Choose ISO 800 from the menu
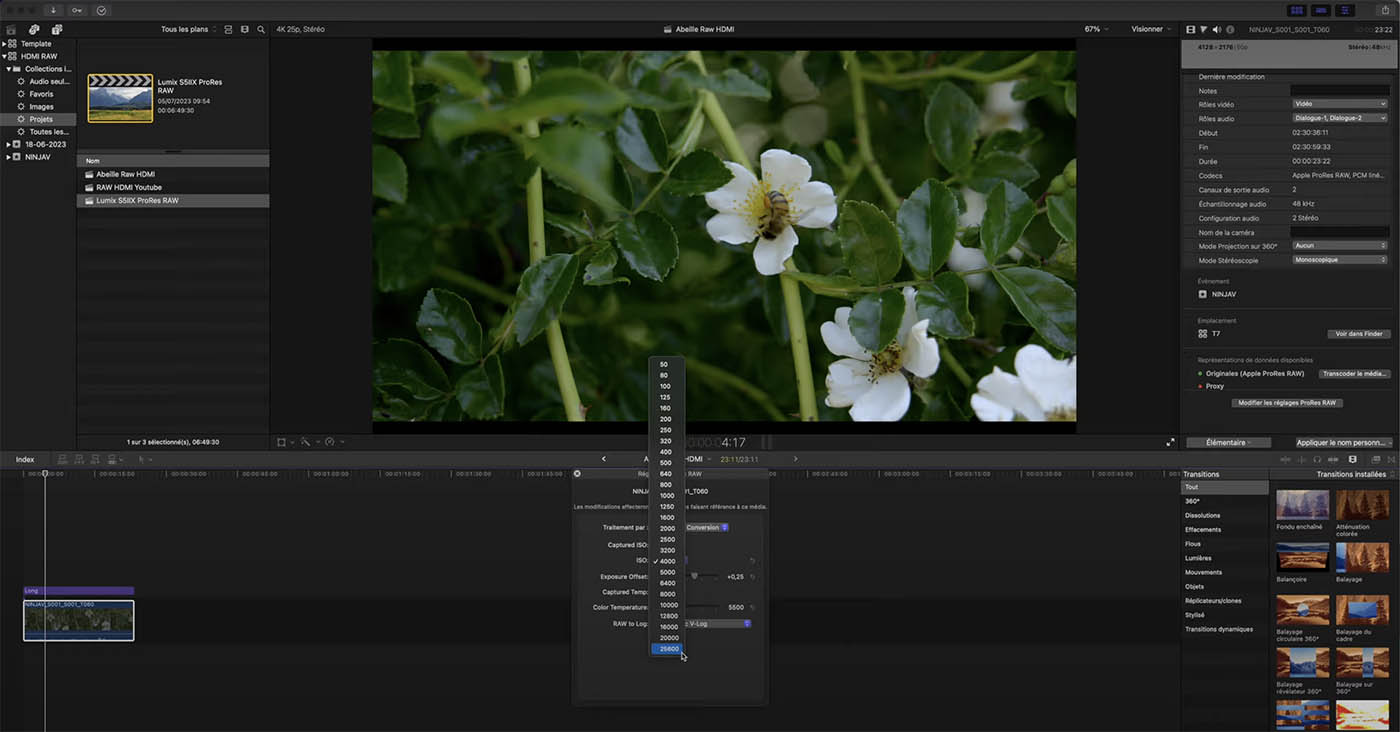 (666, 484)
